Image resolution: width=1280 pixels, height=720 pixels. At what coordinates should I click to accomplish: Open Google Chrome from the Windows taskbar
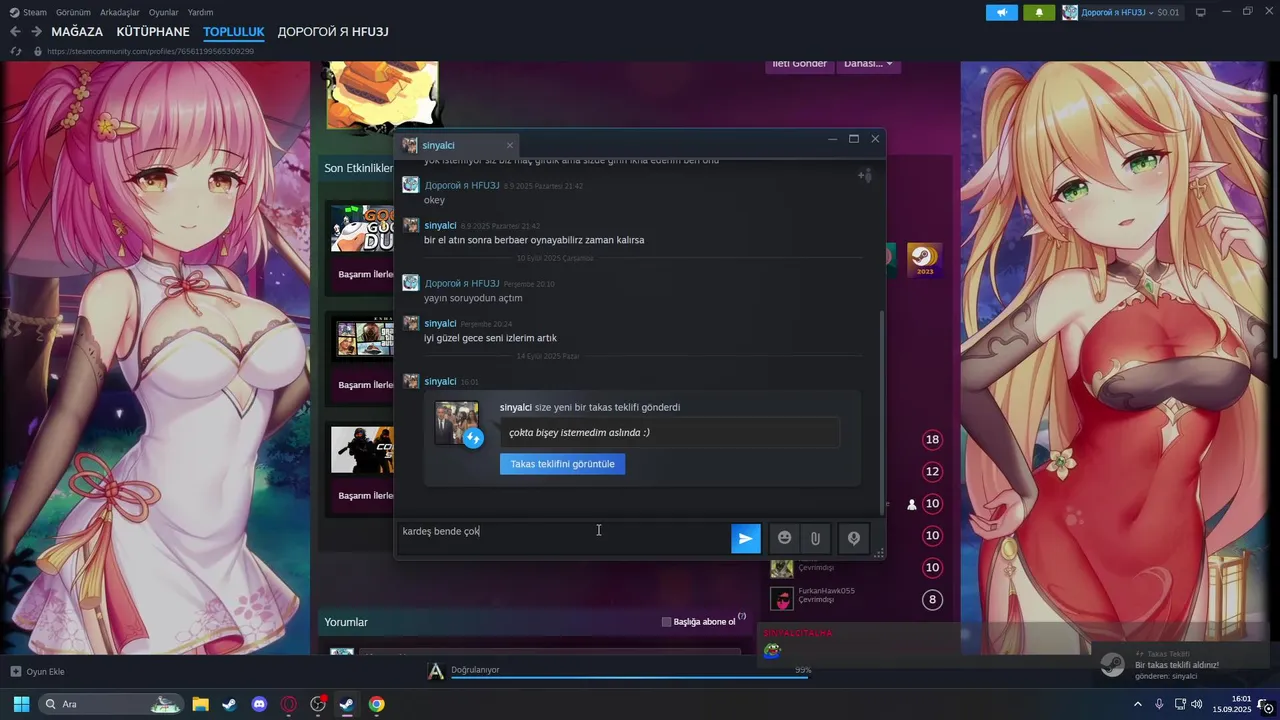[376, 704]
